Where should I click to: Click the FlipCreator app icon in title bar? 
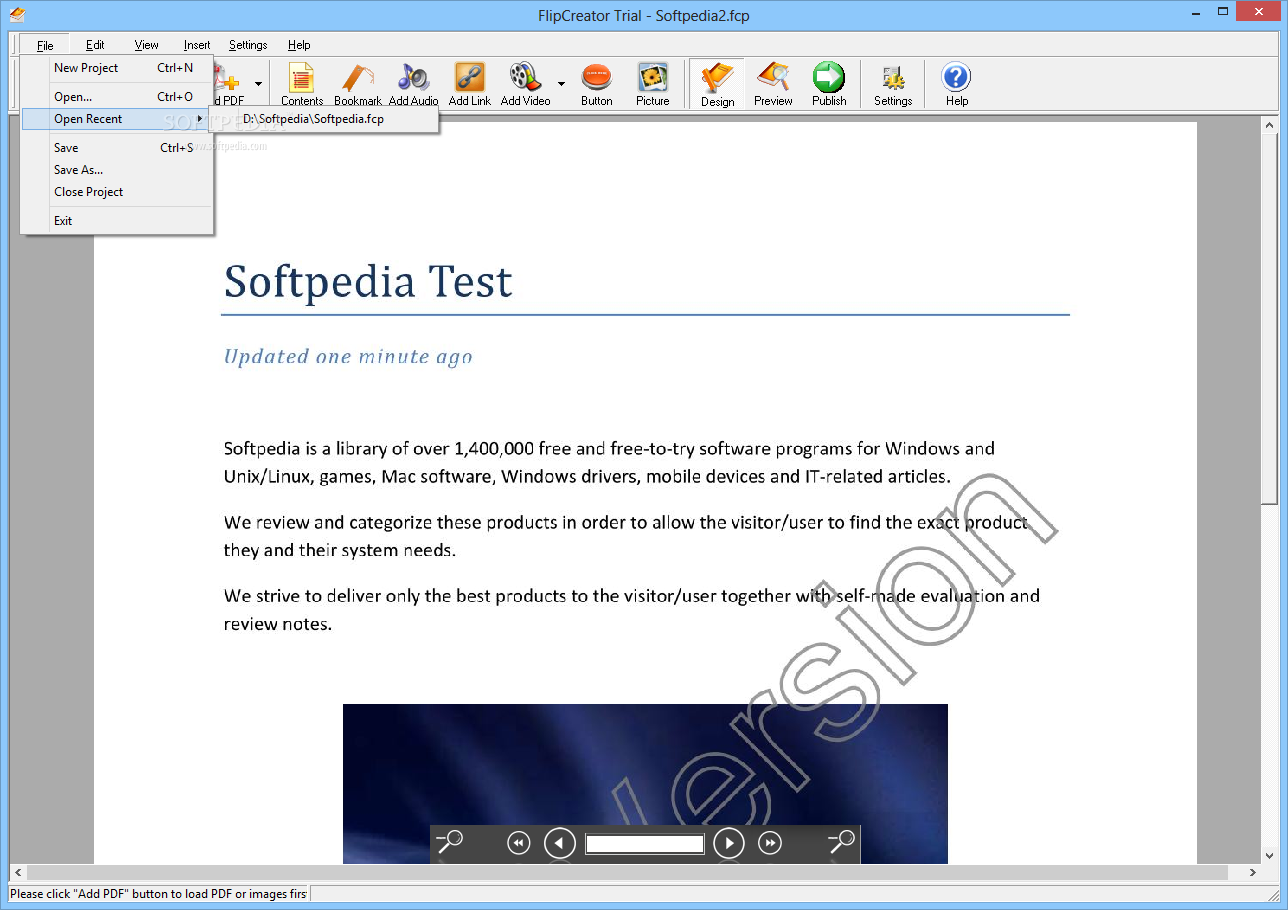click(17, 14)
